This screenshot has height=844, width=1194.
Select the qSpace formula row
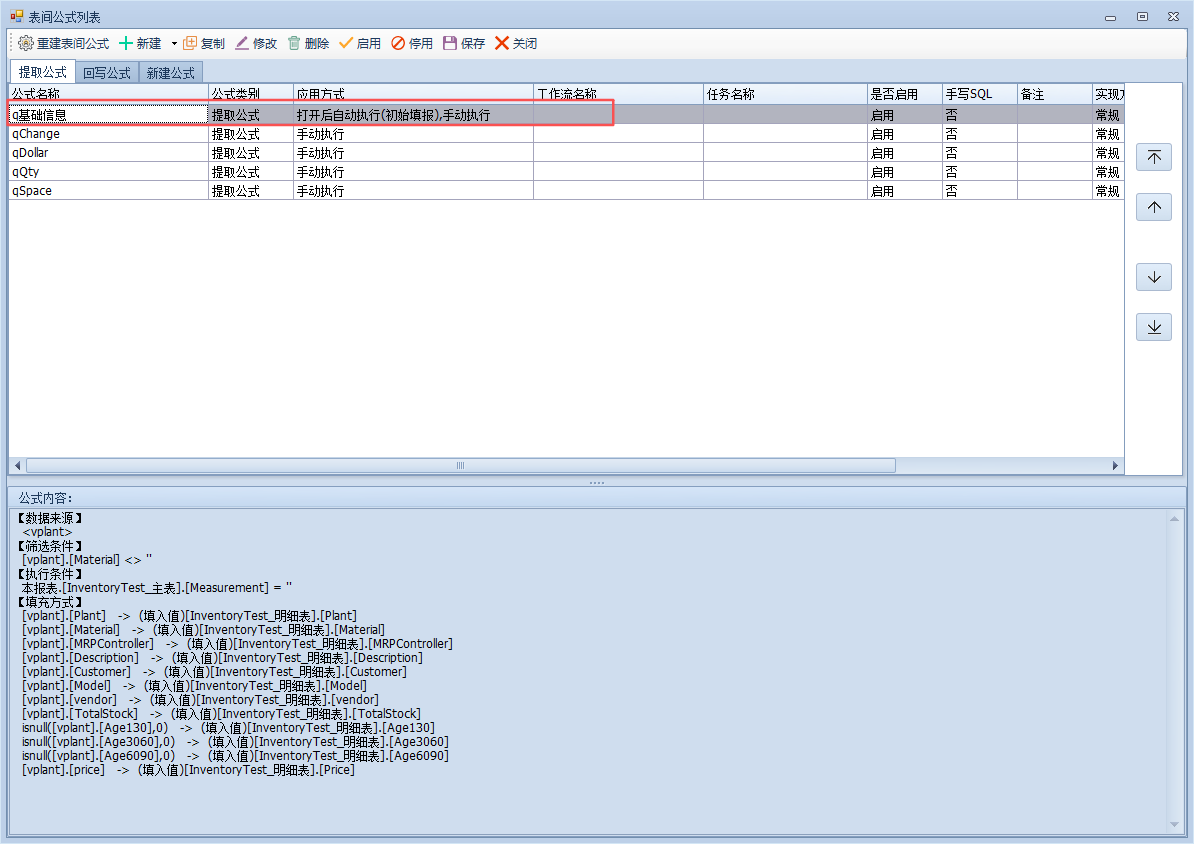(566, 190)
